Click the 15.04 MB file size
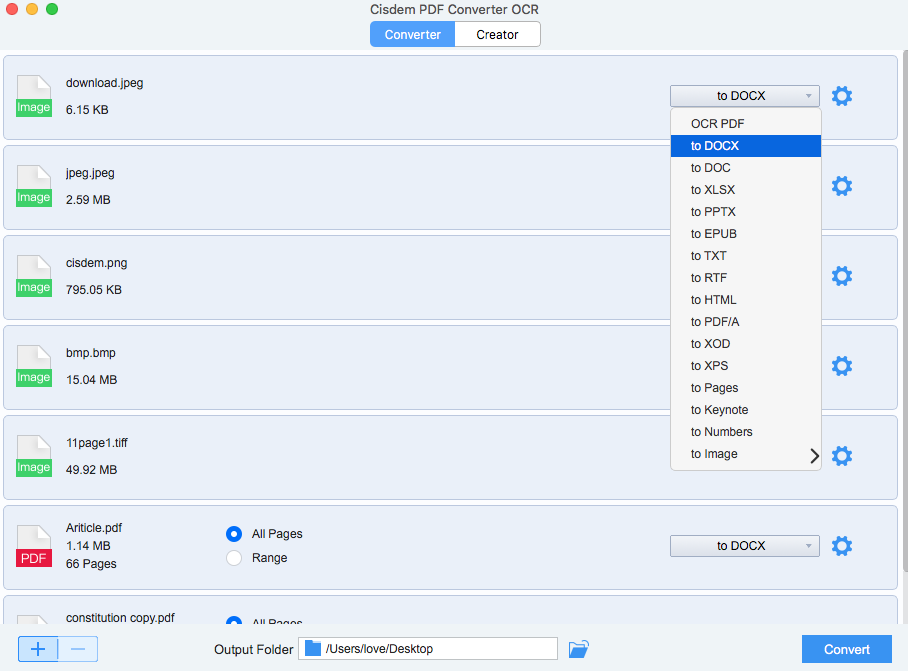The height and width of the screenshot is (671, 908). coord(91,380)
